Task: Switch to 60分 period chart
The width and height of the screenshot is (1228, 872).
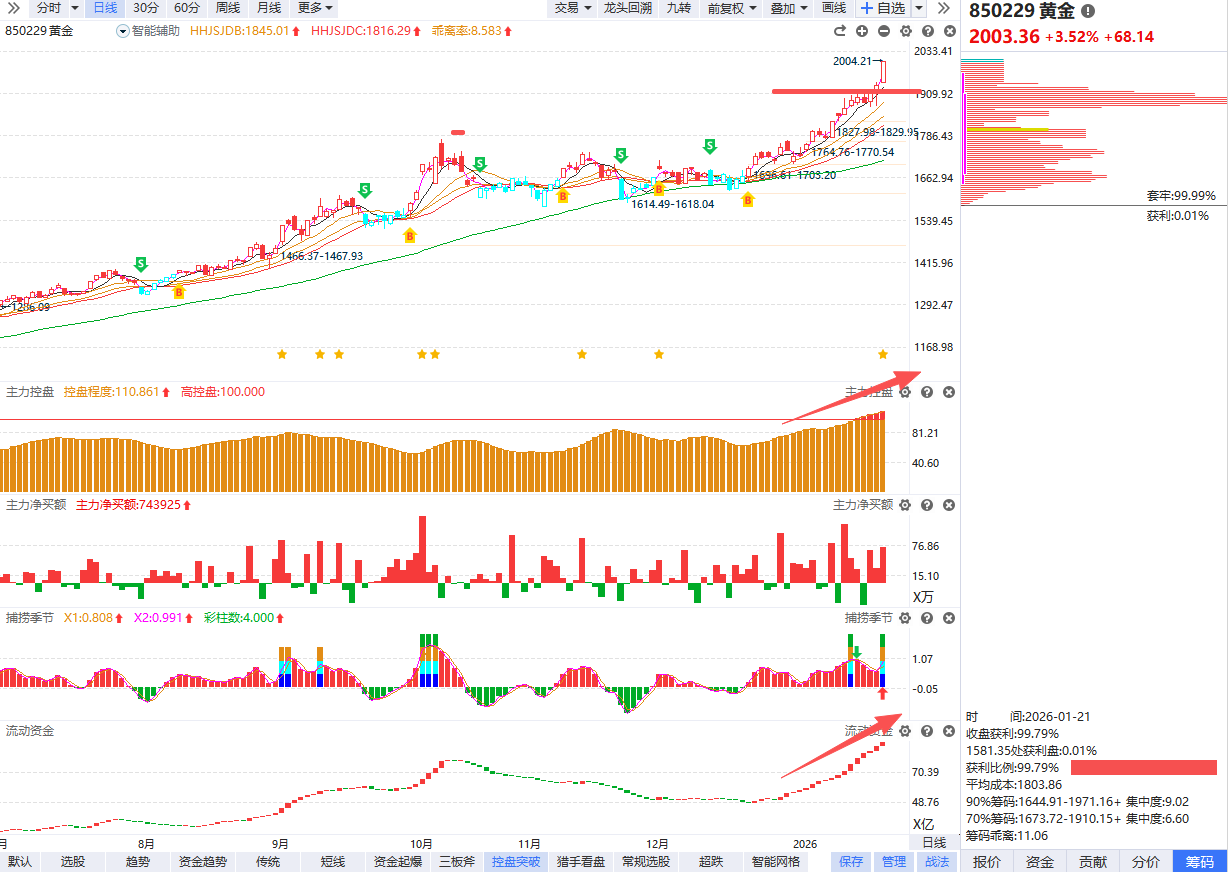Action: click(x=186, y=8)
